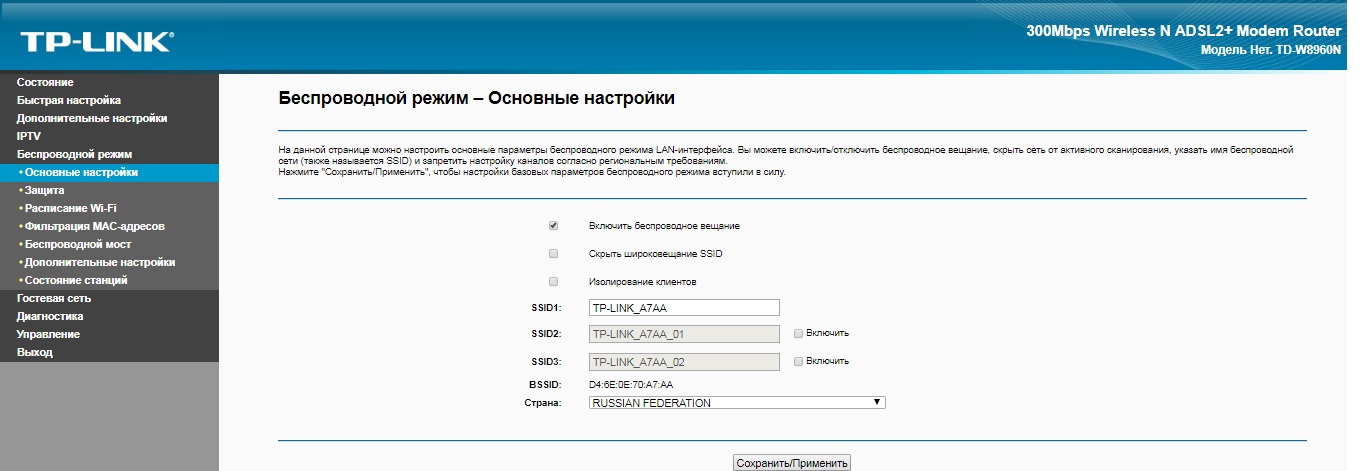The height and width of the screenshot is (471, 1363).
Task: Open Гостевая сеть section
Action: pyautogui.click(x=54, y=298)
